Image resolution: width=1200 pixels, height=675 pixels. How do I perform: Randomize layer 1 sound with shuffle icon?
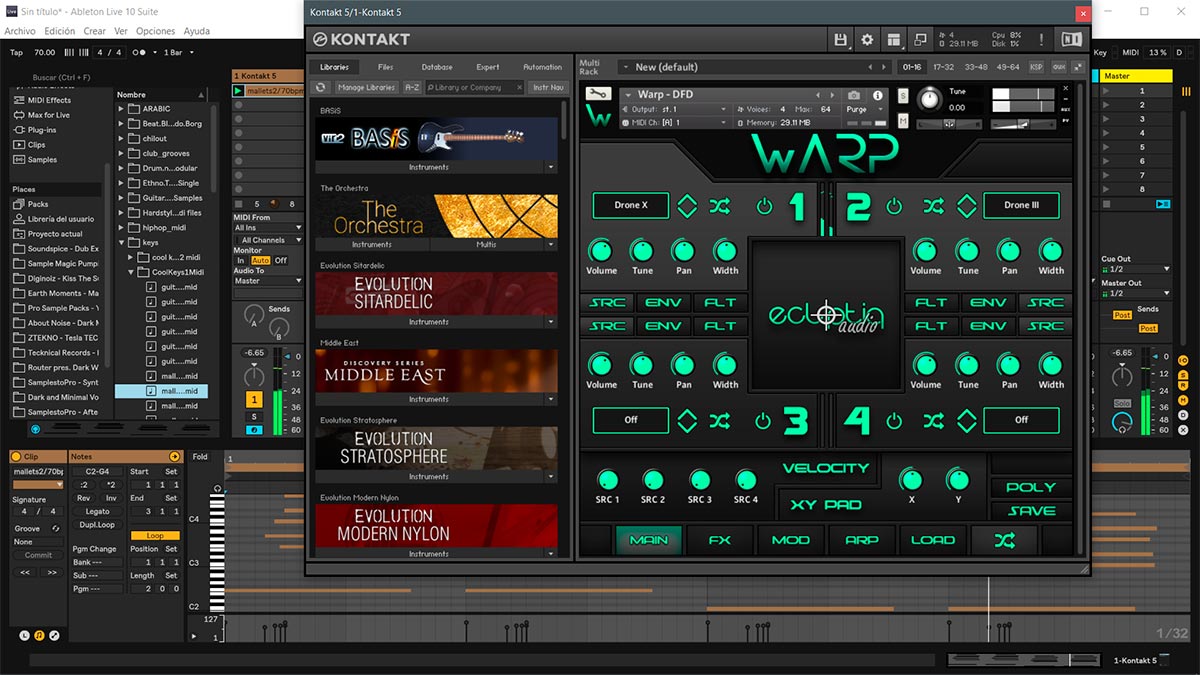pyautogui.click(x=720, y=206)
